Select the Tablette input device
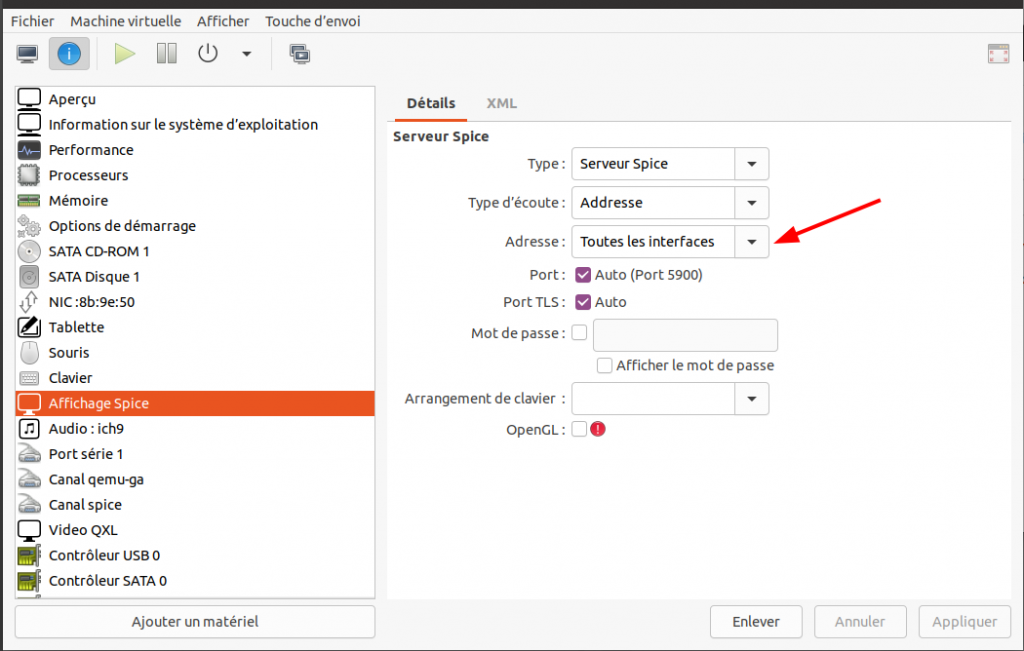This screenshot has width=1024, height=651. click(195, 327)
